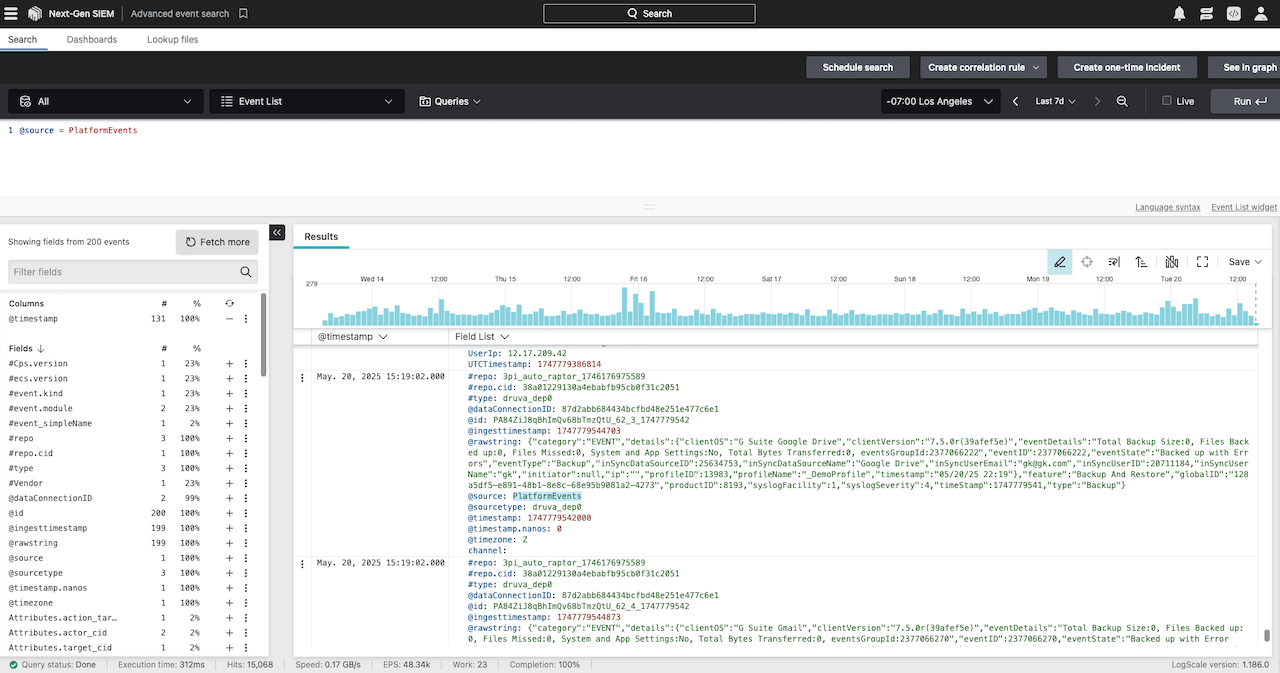Go to next time interval arrow
This screenshot has height=673, width=1280.
click(1097, 101)
